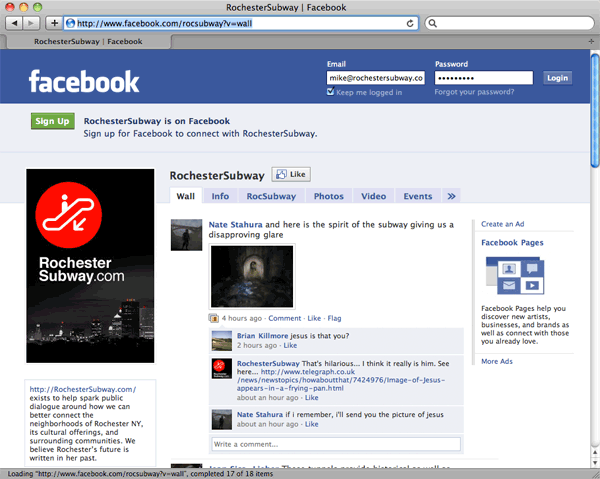Click Nate Stahura's avatar on last comment

click(222, 419)
